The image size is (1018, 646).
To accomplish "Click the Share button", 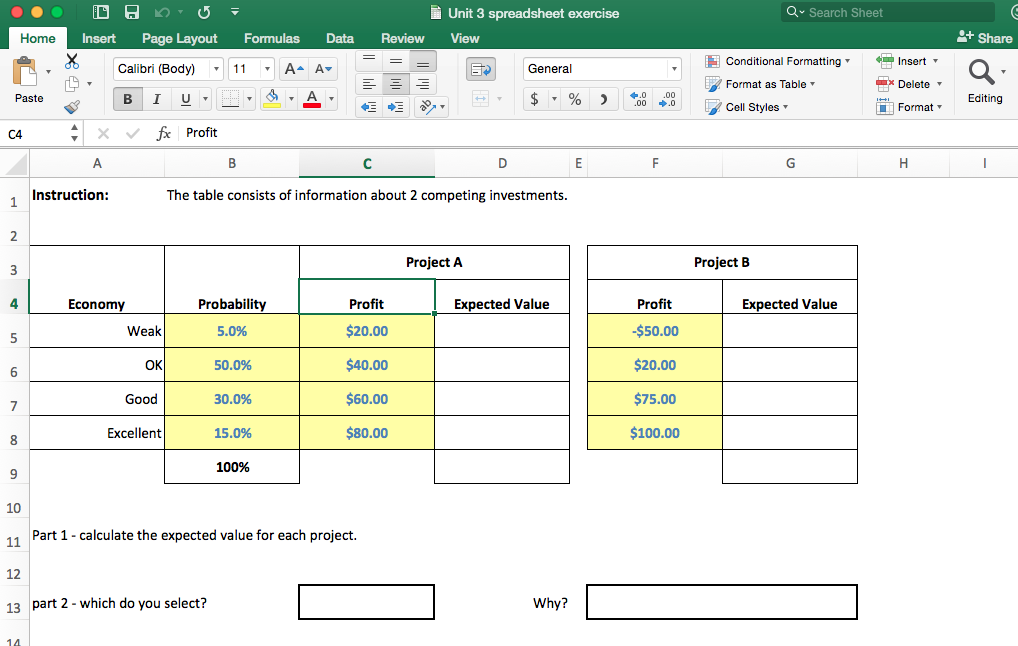I will click(x=983, y=37).
